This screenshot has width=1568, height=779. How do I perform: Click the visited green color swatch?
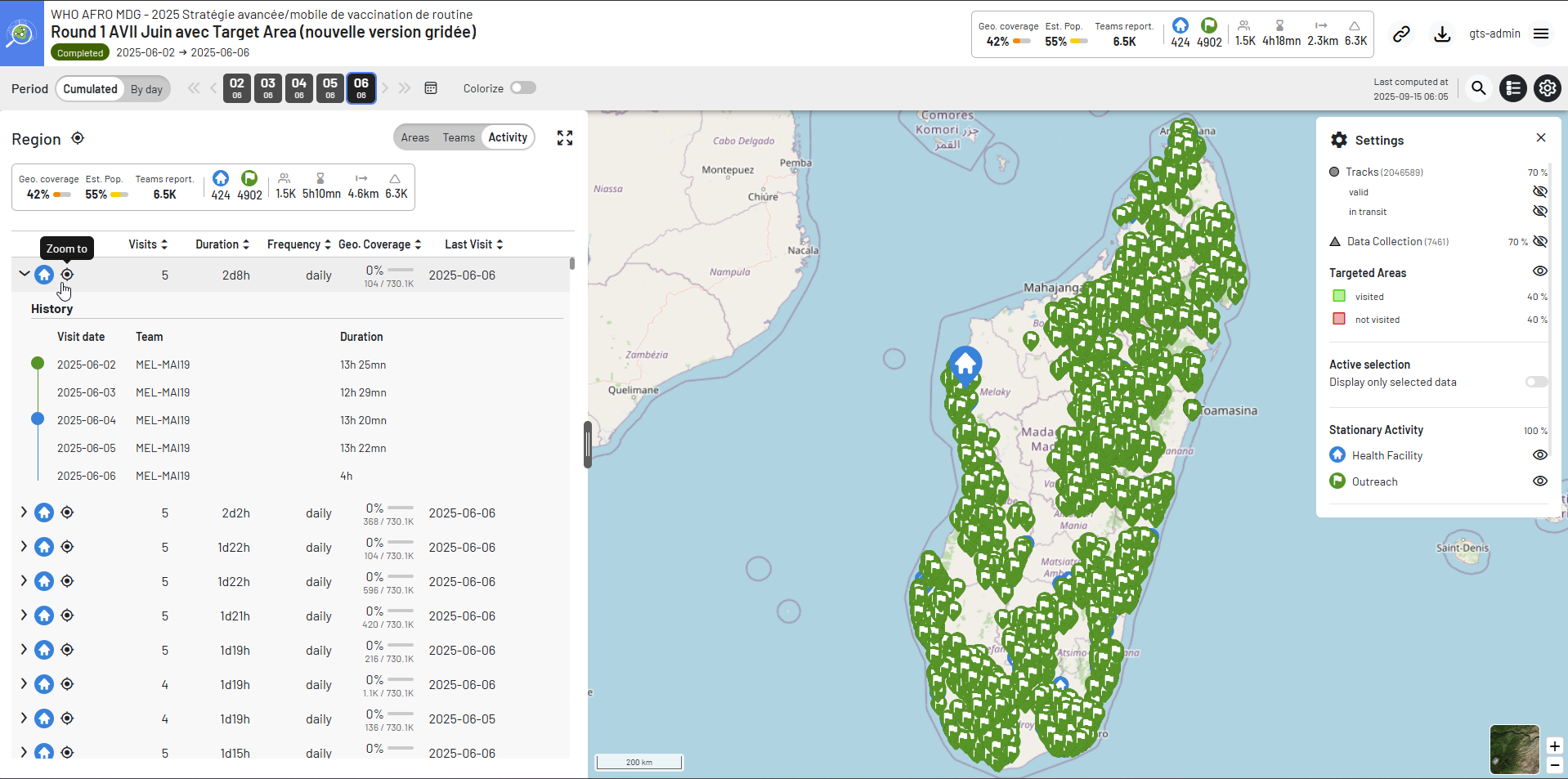[x=1339, y=296]
